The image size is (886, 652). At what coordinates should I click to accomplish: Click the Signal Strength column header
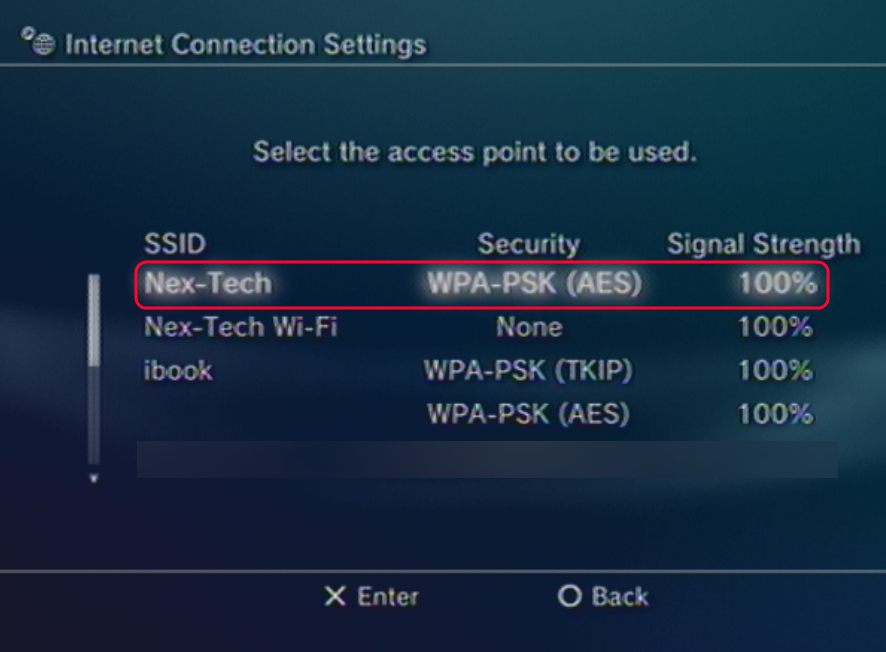762,243
